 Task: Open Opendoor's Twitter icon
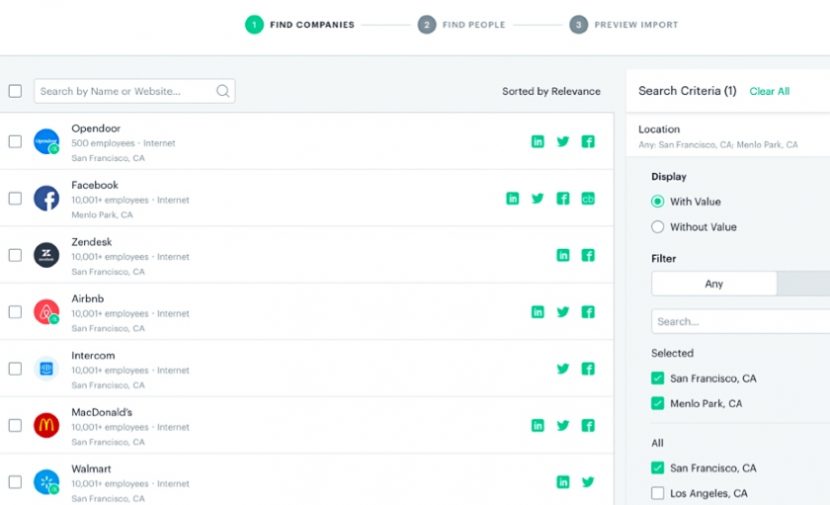click(x=563, y=141)
